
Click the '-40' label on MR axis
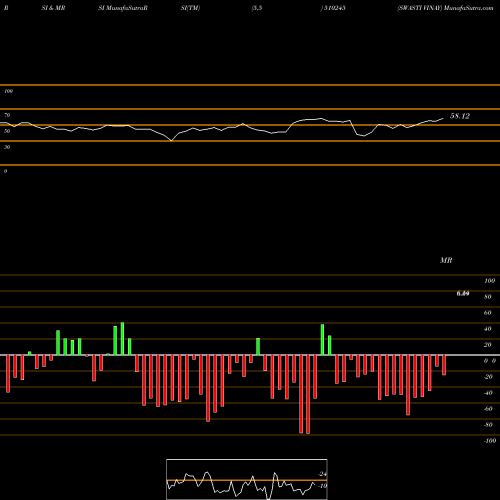coord(488,393)
